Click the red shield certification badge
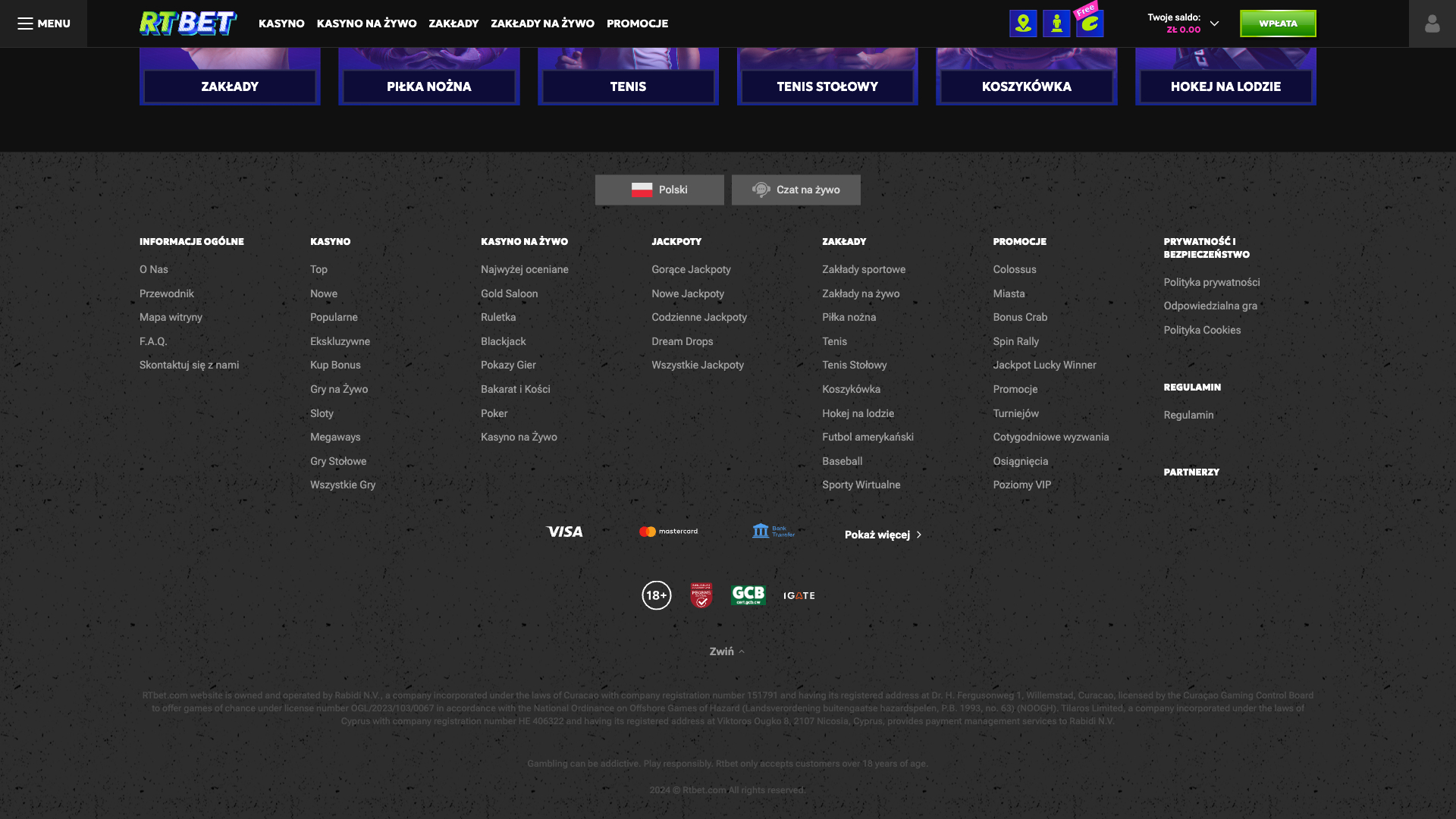 (701, 595)
